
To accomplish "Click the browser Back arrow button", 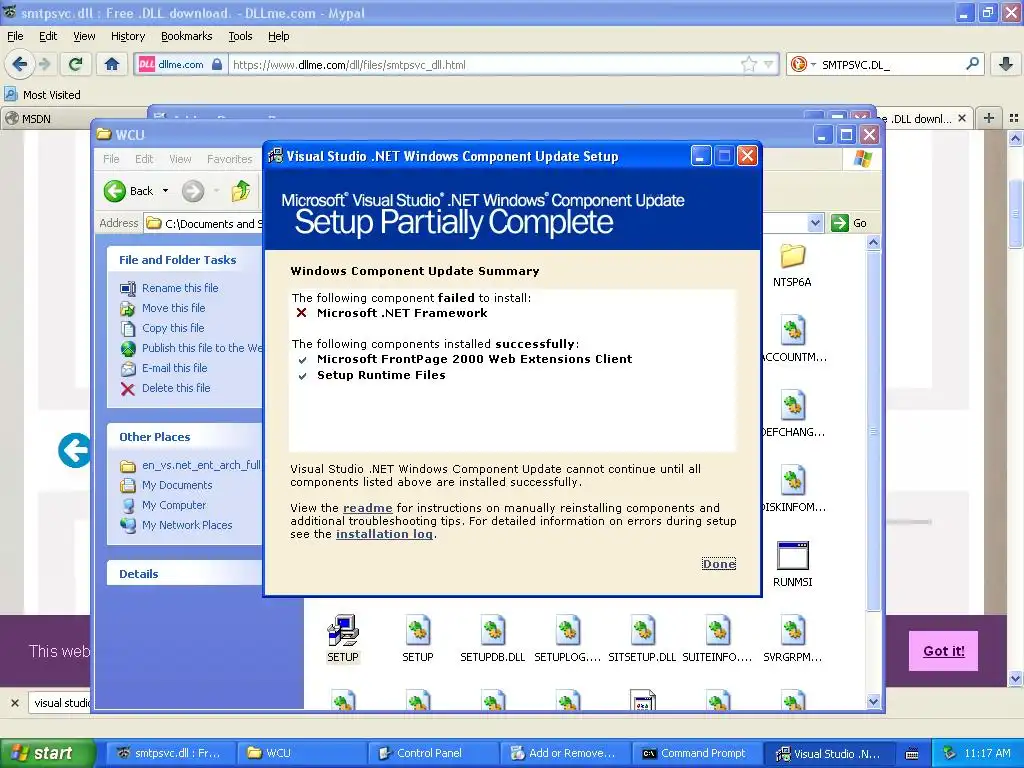I will click(x=20, y=64).
